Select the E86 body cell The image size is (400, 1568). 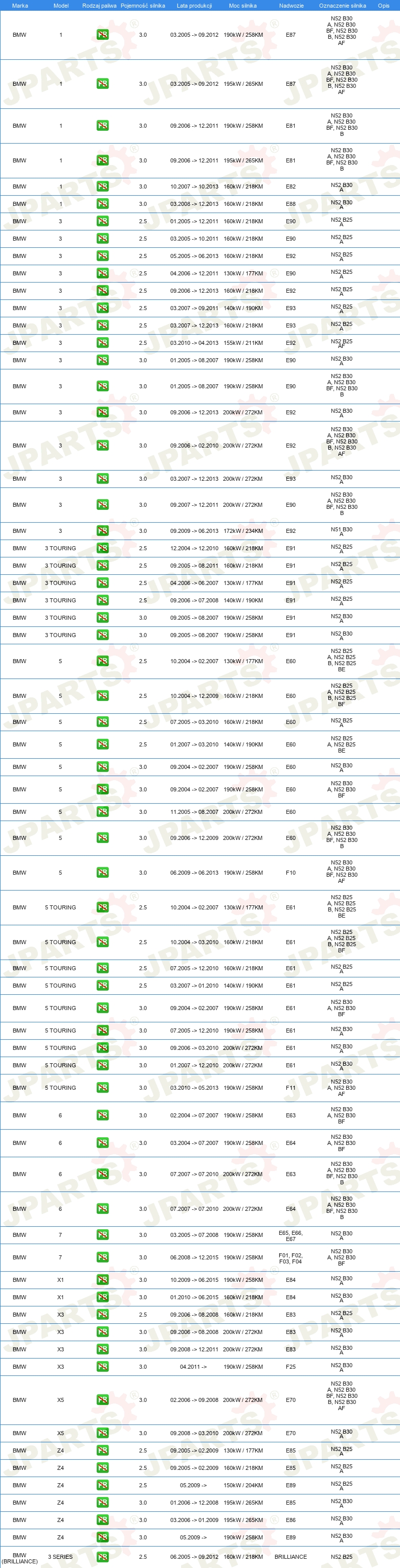click(x=291, y=1520)
